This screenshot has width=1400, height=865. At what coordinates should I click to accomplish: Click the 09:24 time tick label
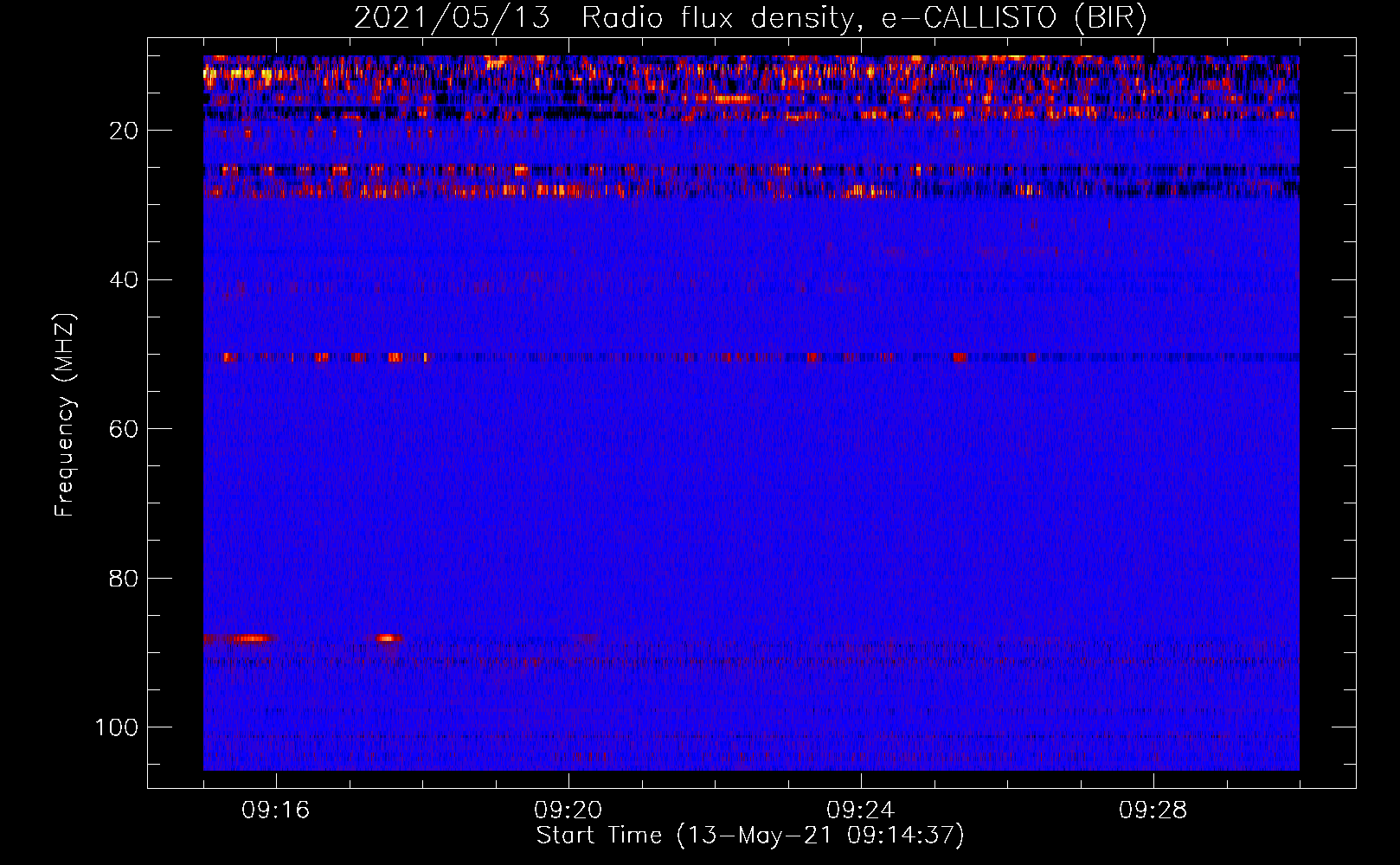coord(861,811)
